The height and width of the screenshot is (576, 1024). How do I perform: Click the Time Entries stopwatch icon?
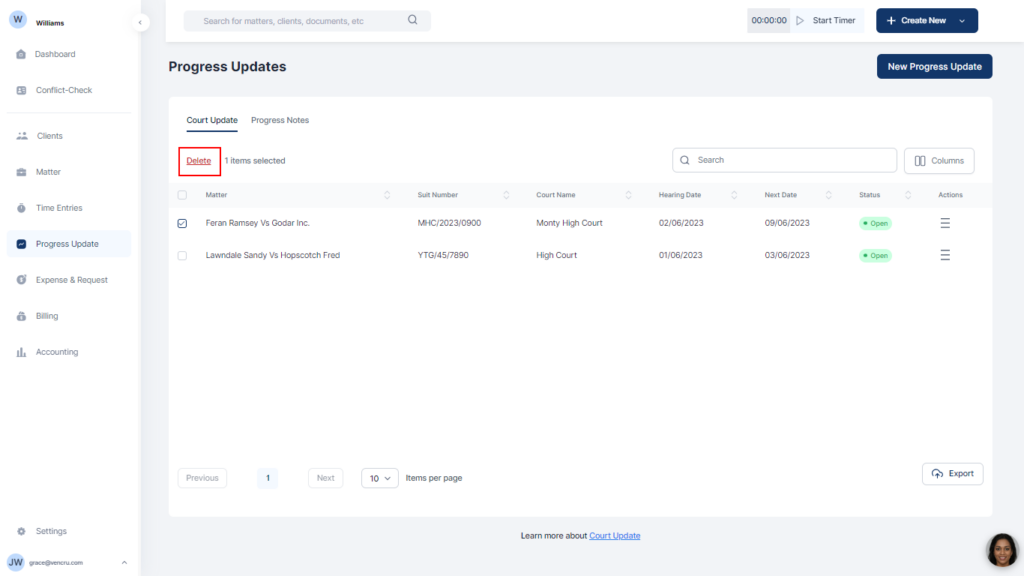click(21, 208)
